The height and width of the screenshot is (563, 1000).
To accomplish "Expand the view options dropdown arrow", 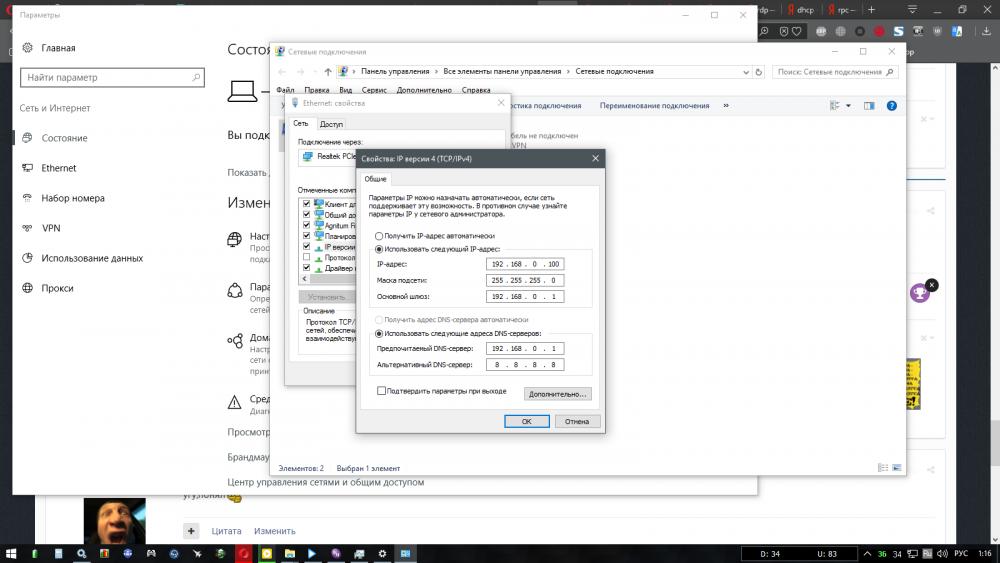I will [849, 105].
